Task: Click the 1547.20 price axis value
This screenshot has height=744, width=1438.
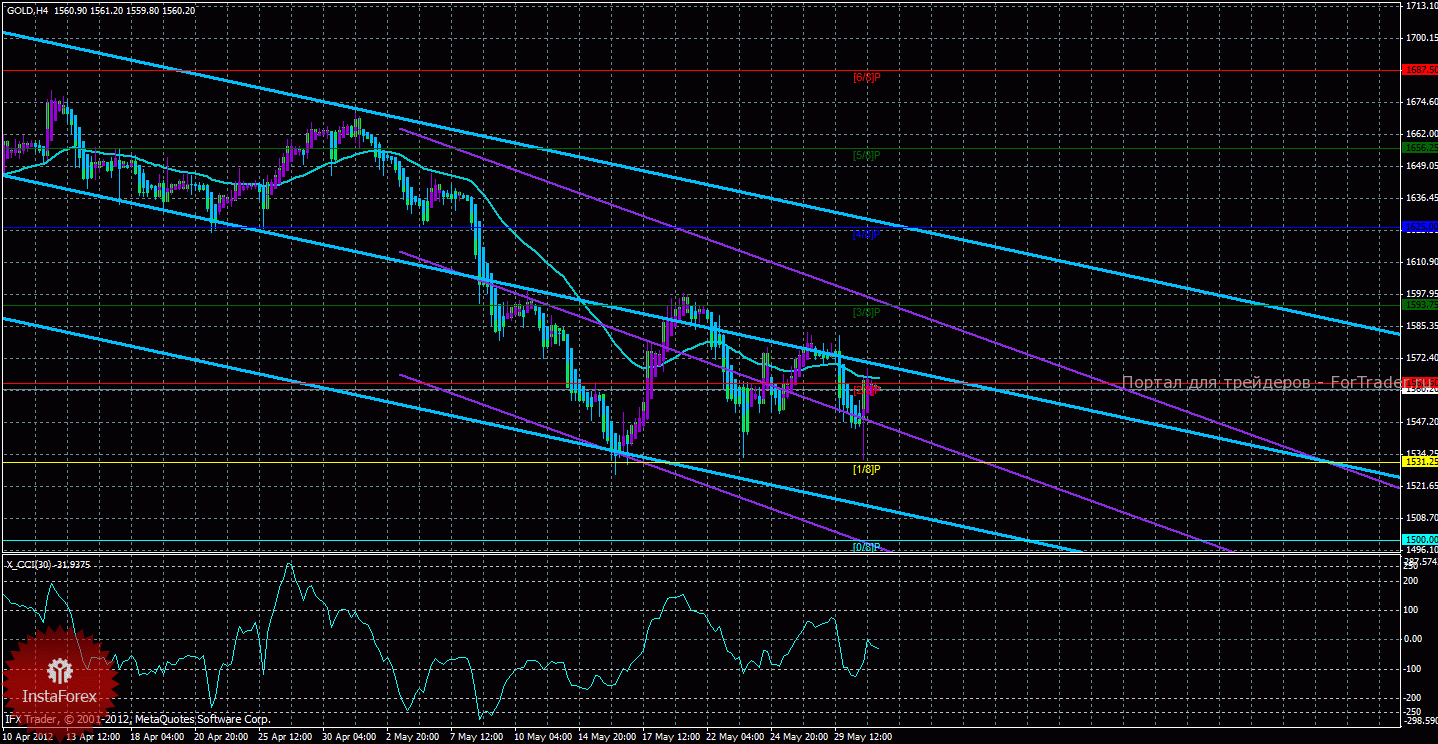Action: 1421,422
